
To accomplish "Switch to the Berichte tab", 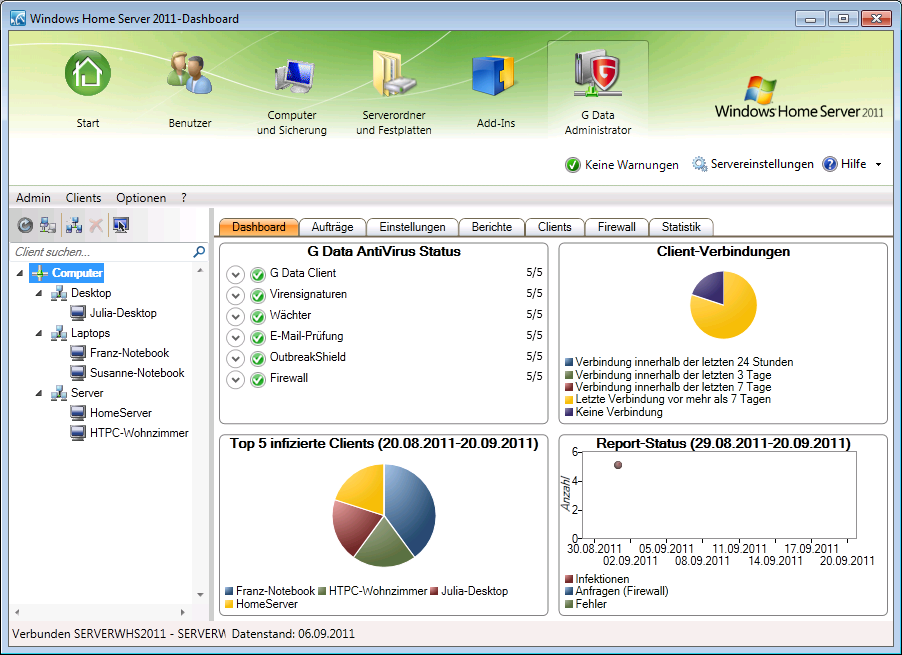I will pyautogui.click(x=492, y=227).
